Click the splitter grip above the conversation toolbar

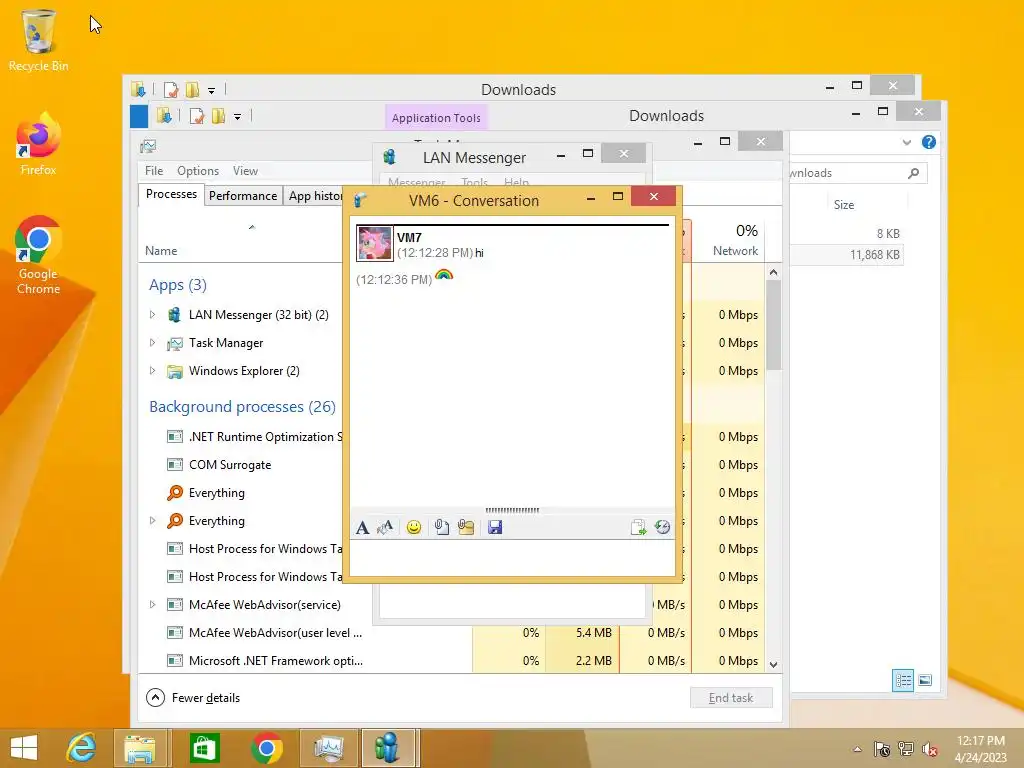[512, 510]
